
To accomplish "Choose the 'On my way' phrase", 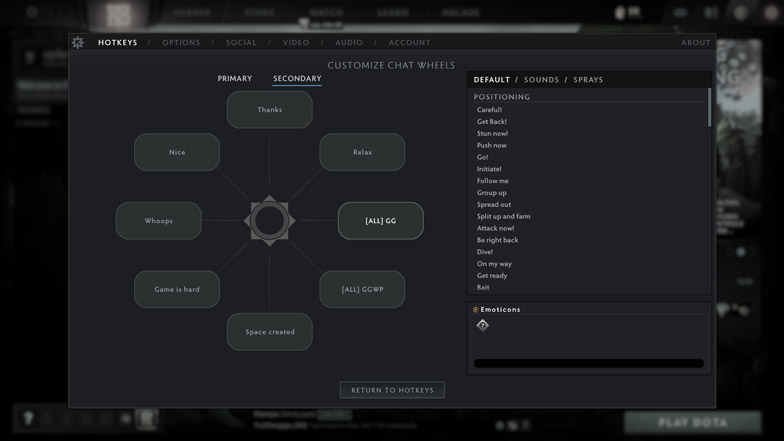I will click(x=494, y=264).
